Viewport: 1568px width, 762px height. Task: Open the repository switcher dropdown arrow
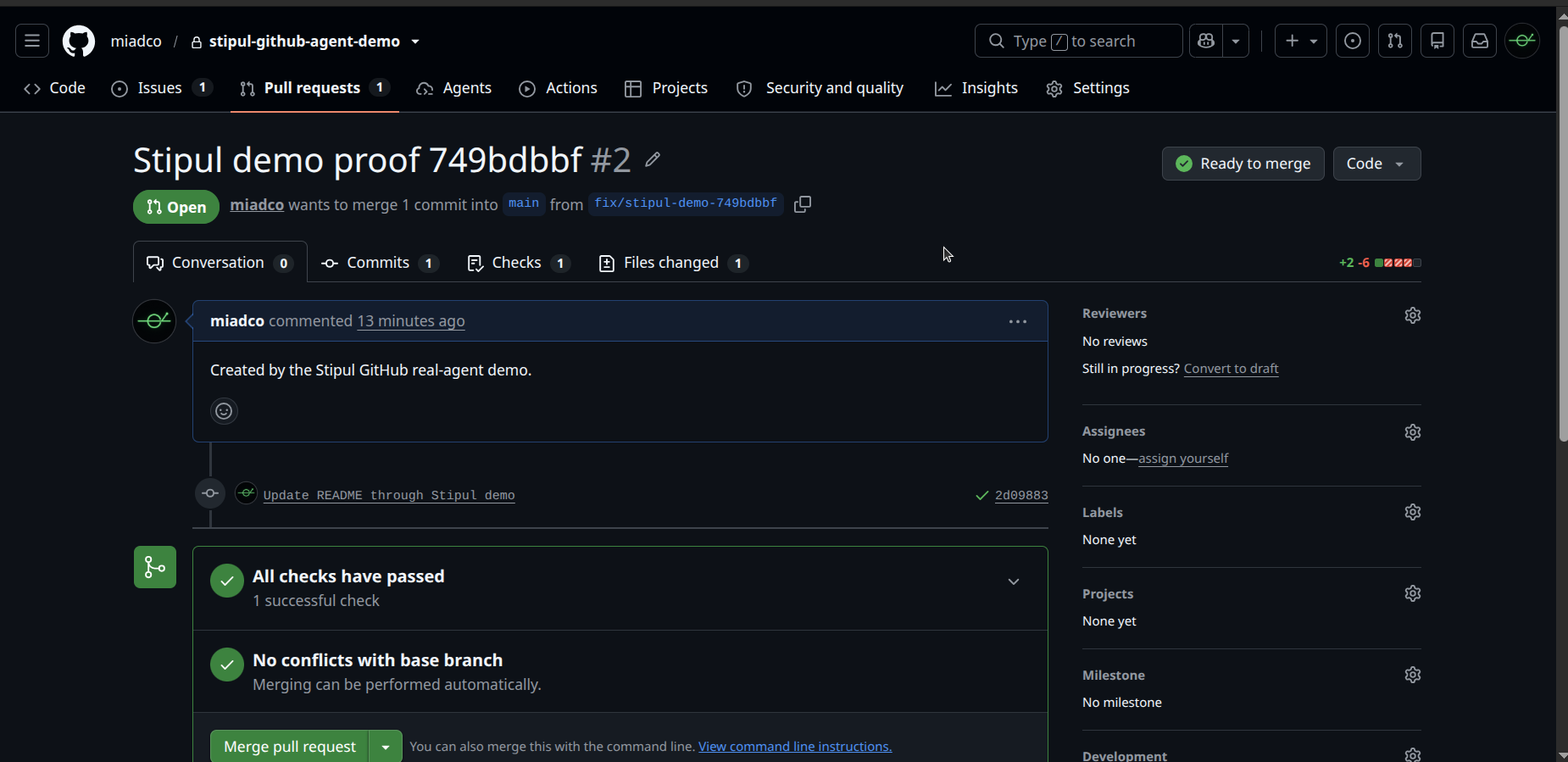[x=415, y=42]
